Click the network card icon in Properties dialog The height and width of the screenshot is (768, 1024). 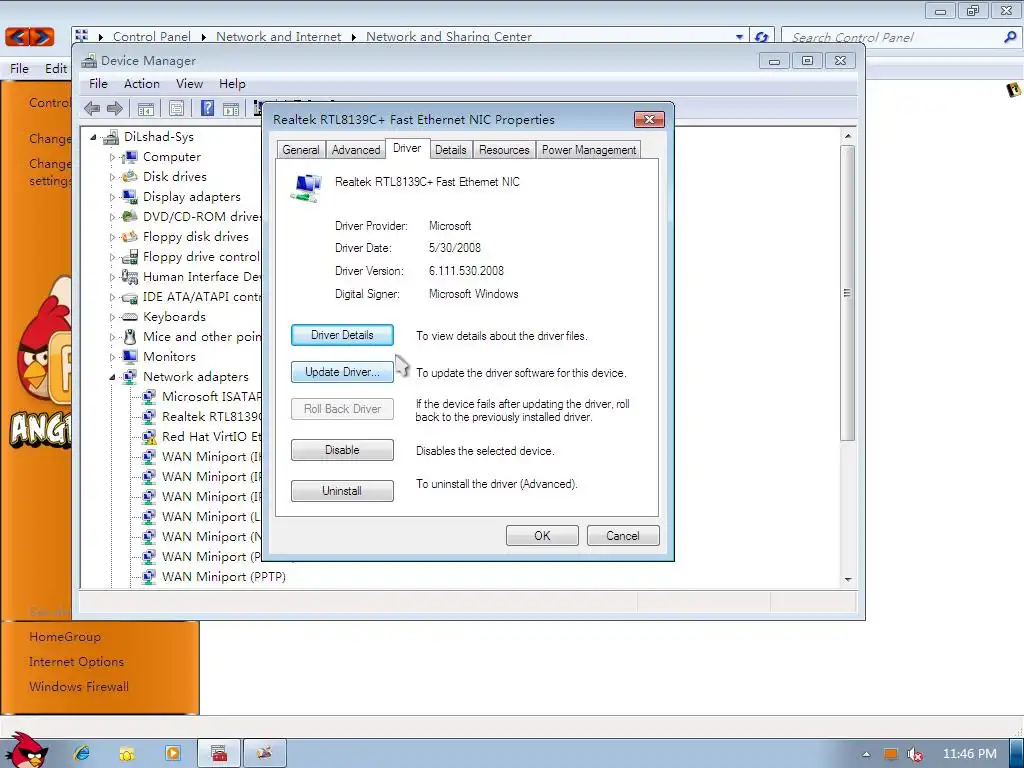click(x=306, y=188)
